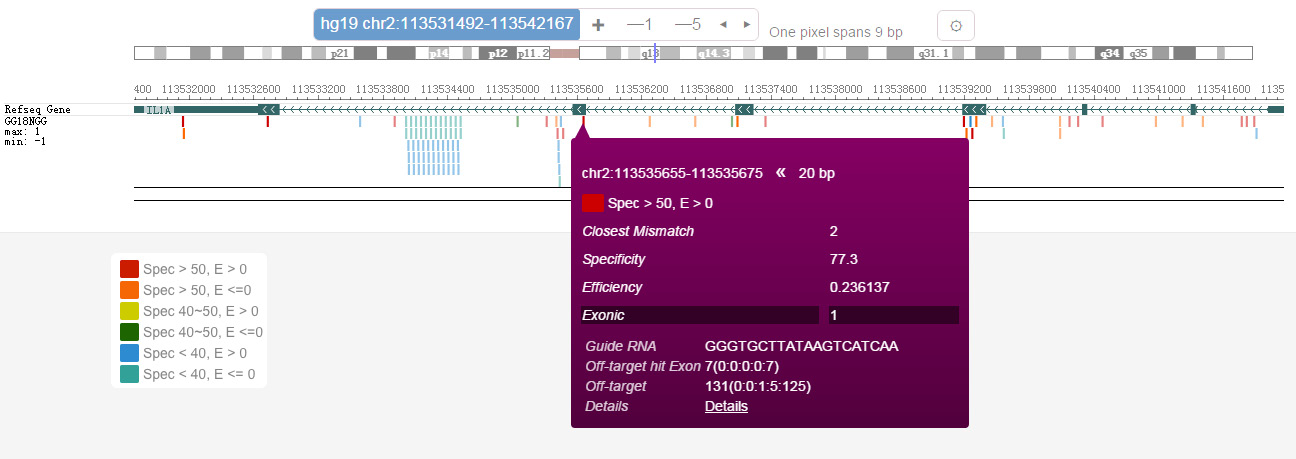1296x459 pixels.
Task: Click the yellow Spec 40~50, E > 0 swatch
Action: [129, 311]
